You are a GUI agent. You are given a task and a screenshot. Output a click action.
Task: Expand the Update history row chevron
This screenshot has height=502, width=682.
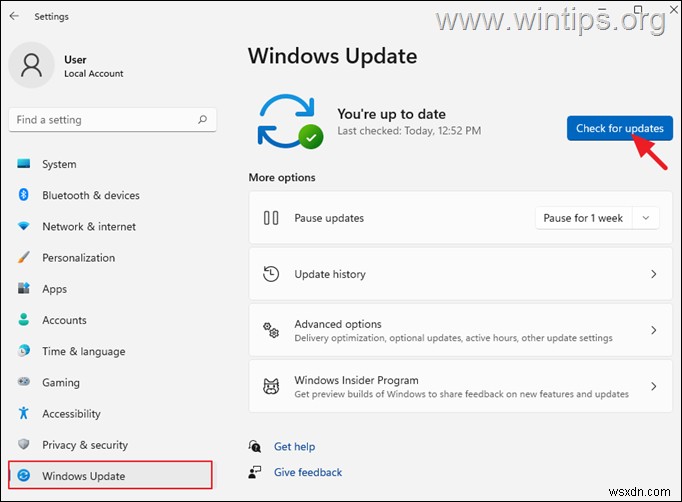point(654,274)
